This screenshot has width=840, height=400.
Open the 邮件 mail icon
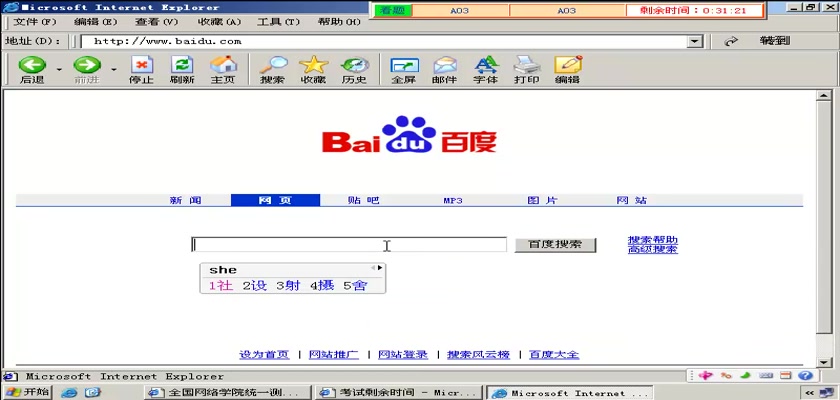pyautogui.click(x=445, y=65)
